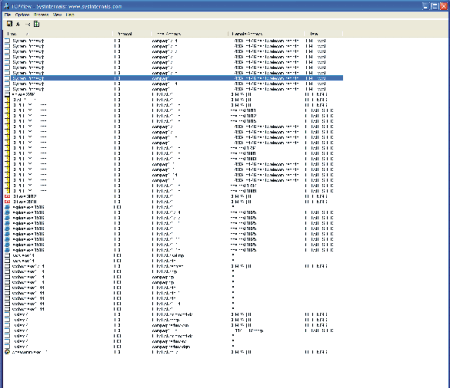450x388 pixels.
Task: Open the Options menu
Action: [x=22, y=15]
